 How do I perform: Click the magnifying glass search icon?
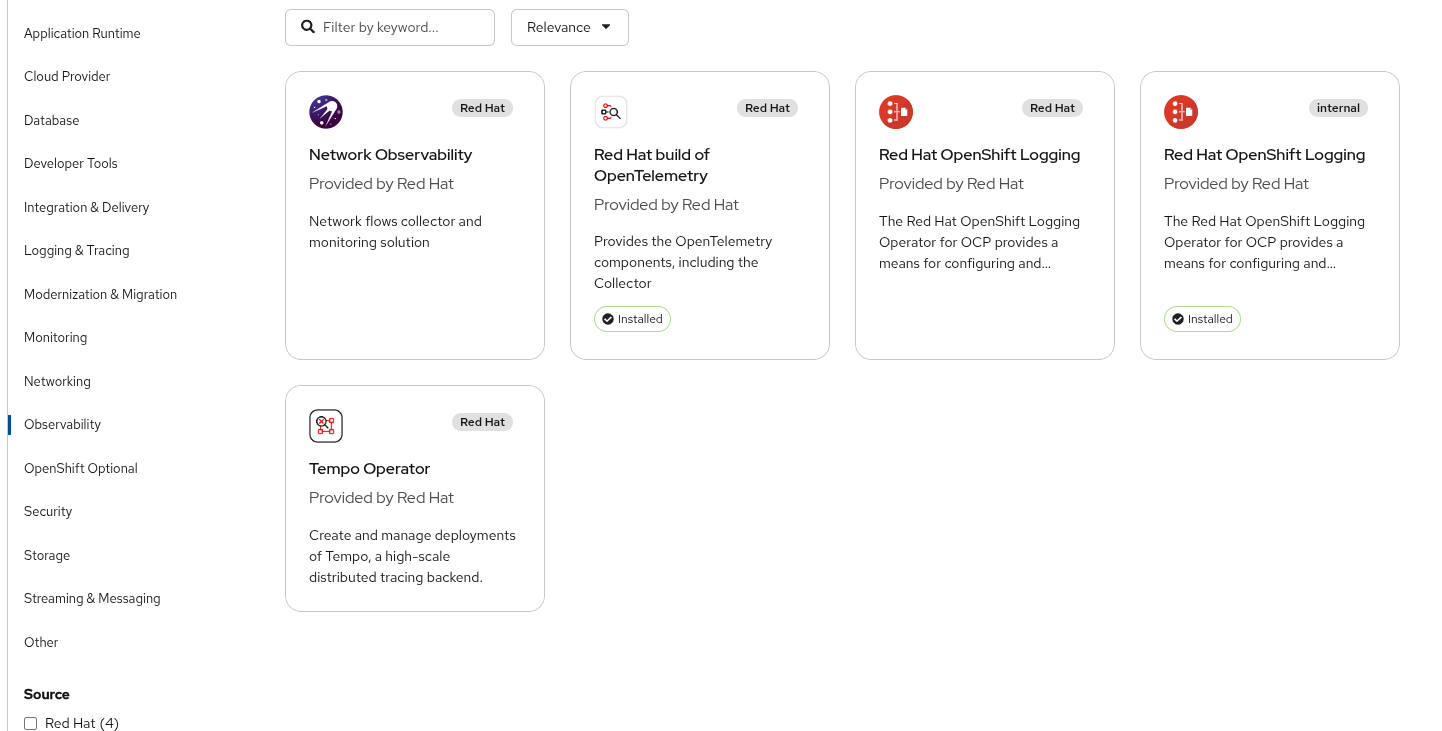point(308,27)
